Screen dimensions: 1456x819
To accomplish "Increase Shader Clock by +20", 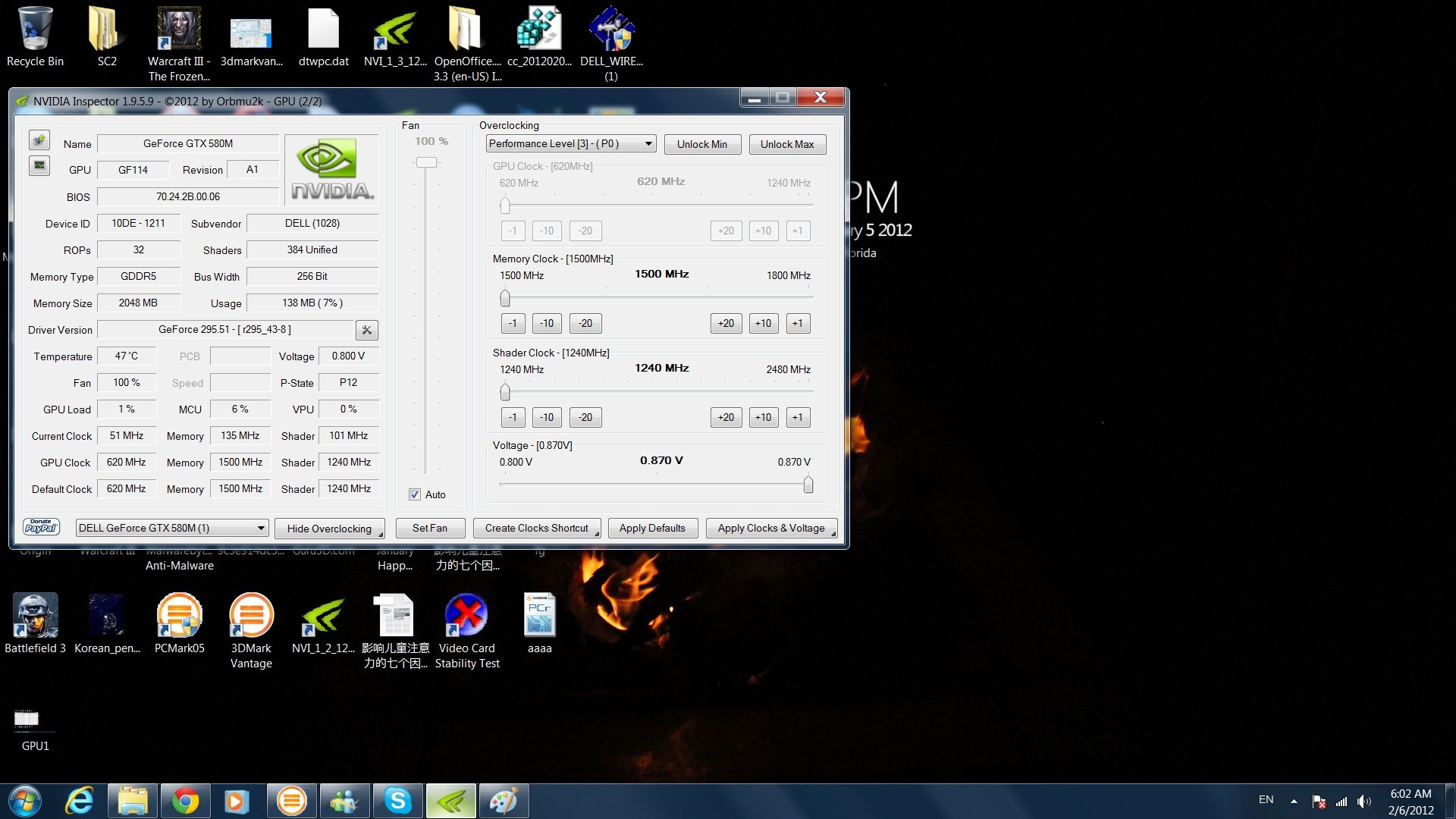I will click(726, 417).
